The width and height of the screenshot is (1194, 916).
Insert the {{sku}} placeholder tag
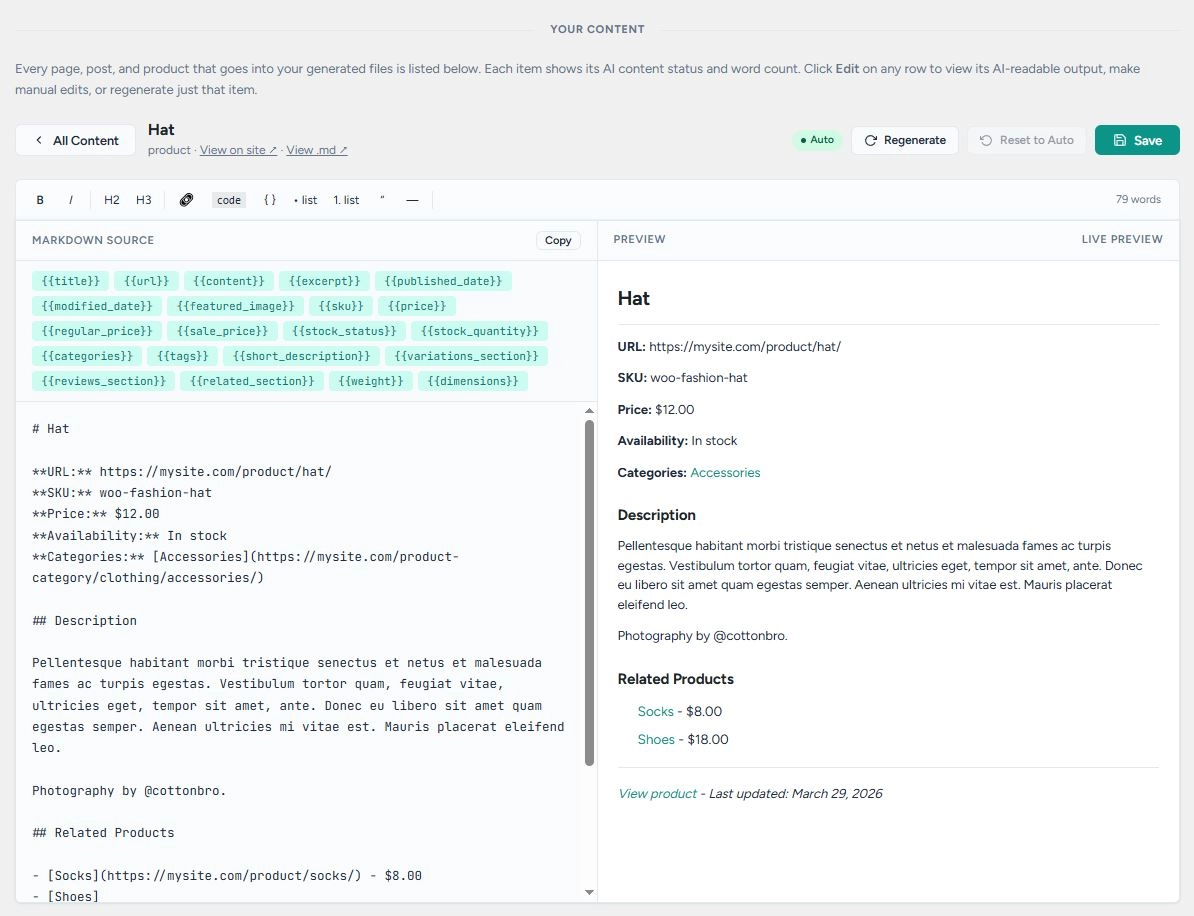pos(341,306)
